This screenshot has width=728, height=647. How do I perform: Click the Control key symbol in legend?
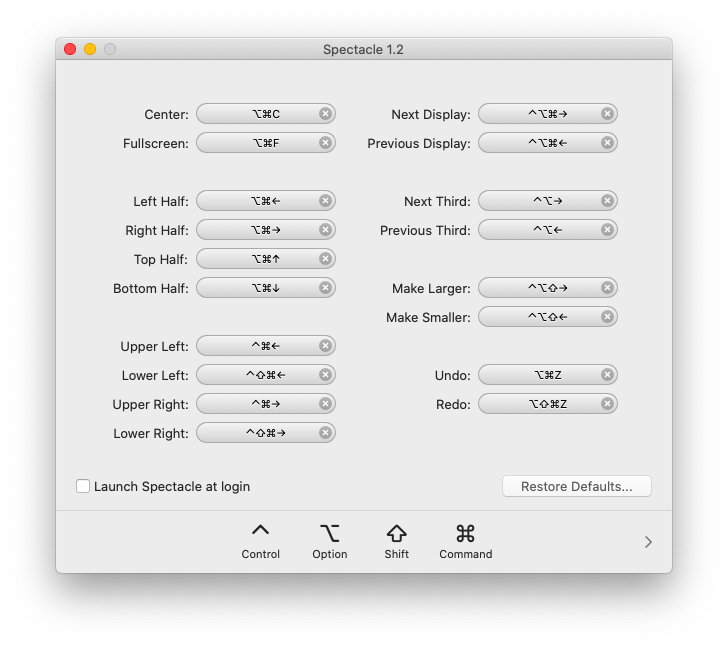(x=260, y=531)
